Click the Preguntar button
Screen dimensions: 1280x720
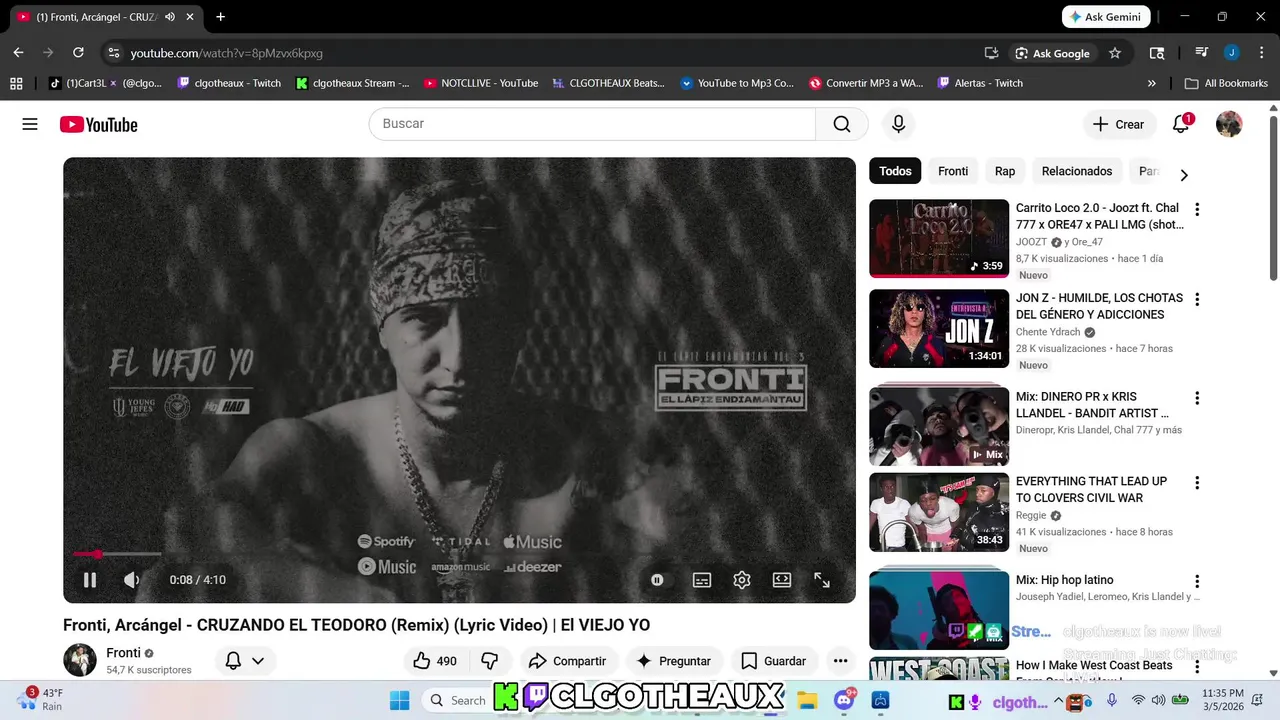[674, 661]
